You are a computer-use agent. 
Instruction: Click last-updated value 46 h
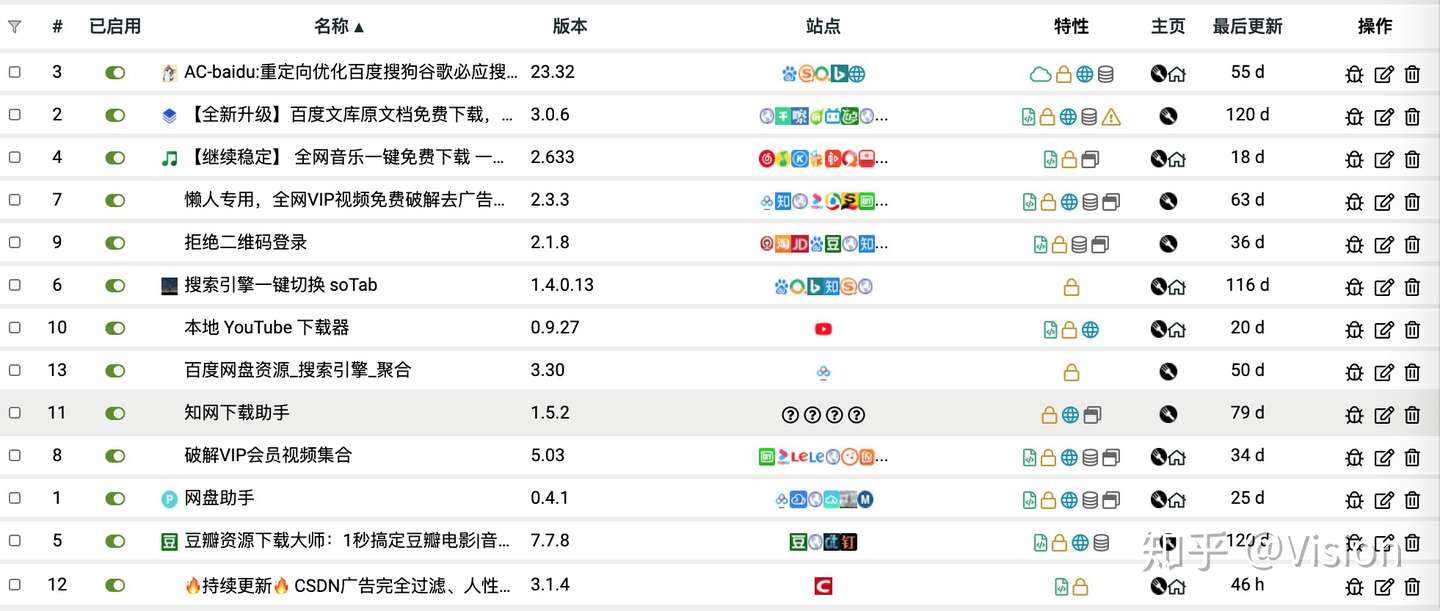(x=1248, y=584)
